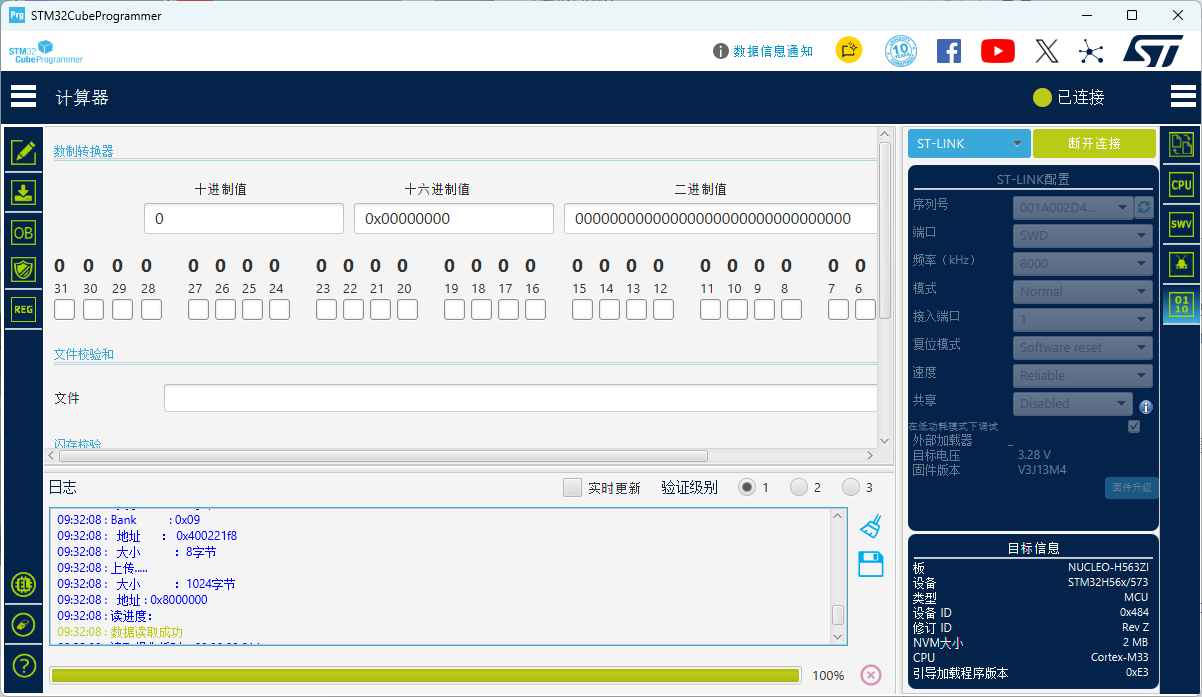The width and height of the screenshot is (1202, 697).
Task: Toggle bit 24 checkbox
Action: tap(279, 310)
